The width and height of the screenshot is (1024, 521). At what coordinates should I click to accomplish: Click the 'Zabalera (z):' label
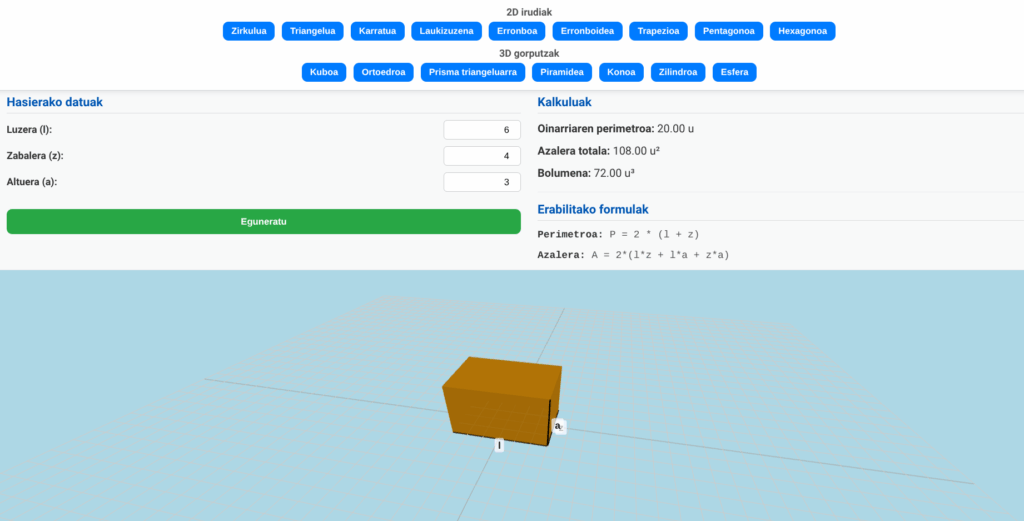(x=35, y=155)
